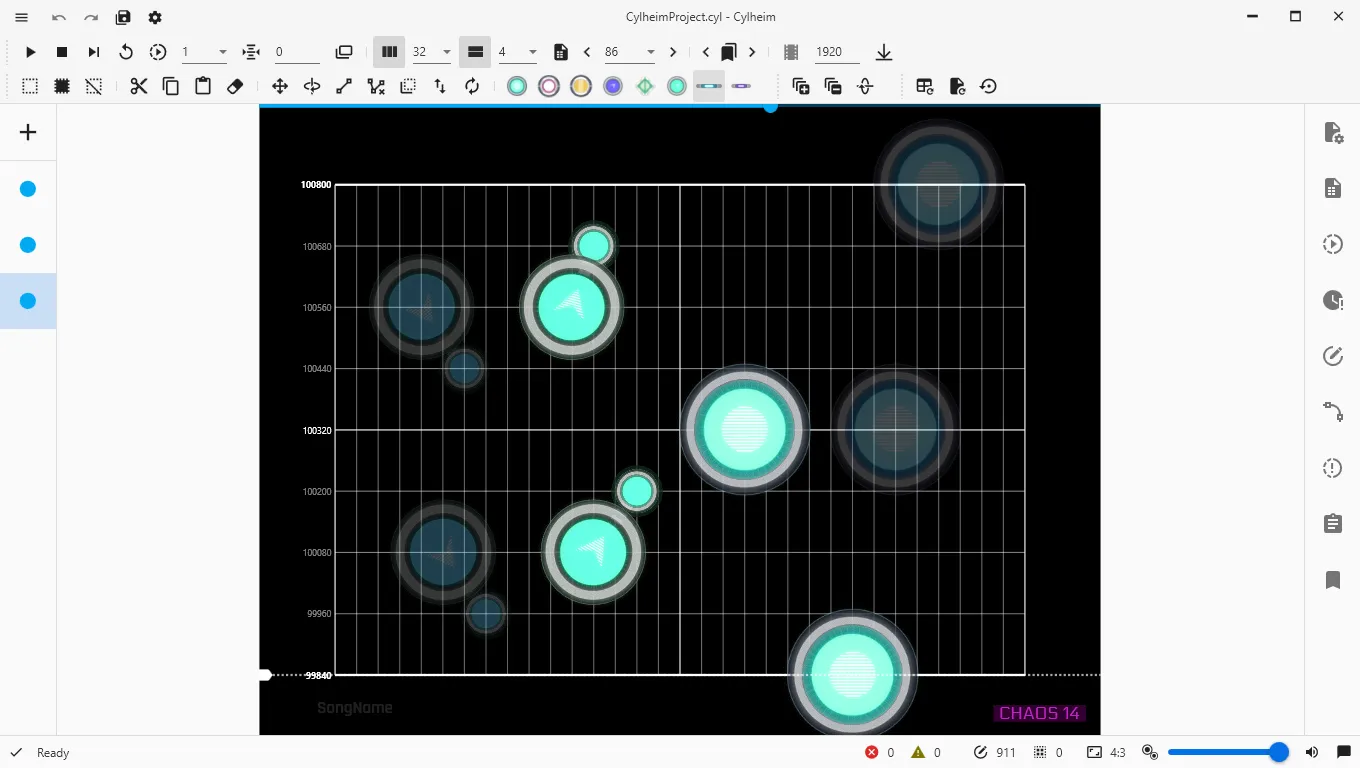The height and width of the screenshot is (768, 1360).
Task: Click the add layer plus button
Action: pyautogui.click(x=28, y=132)
